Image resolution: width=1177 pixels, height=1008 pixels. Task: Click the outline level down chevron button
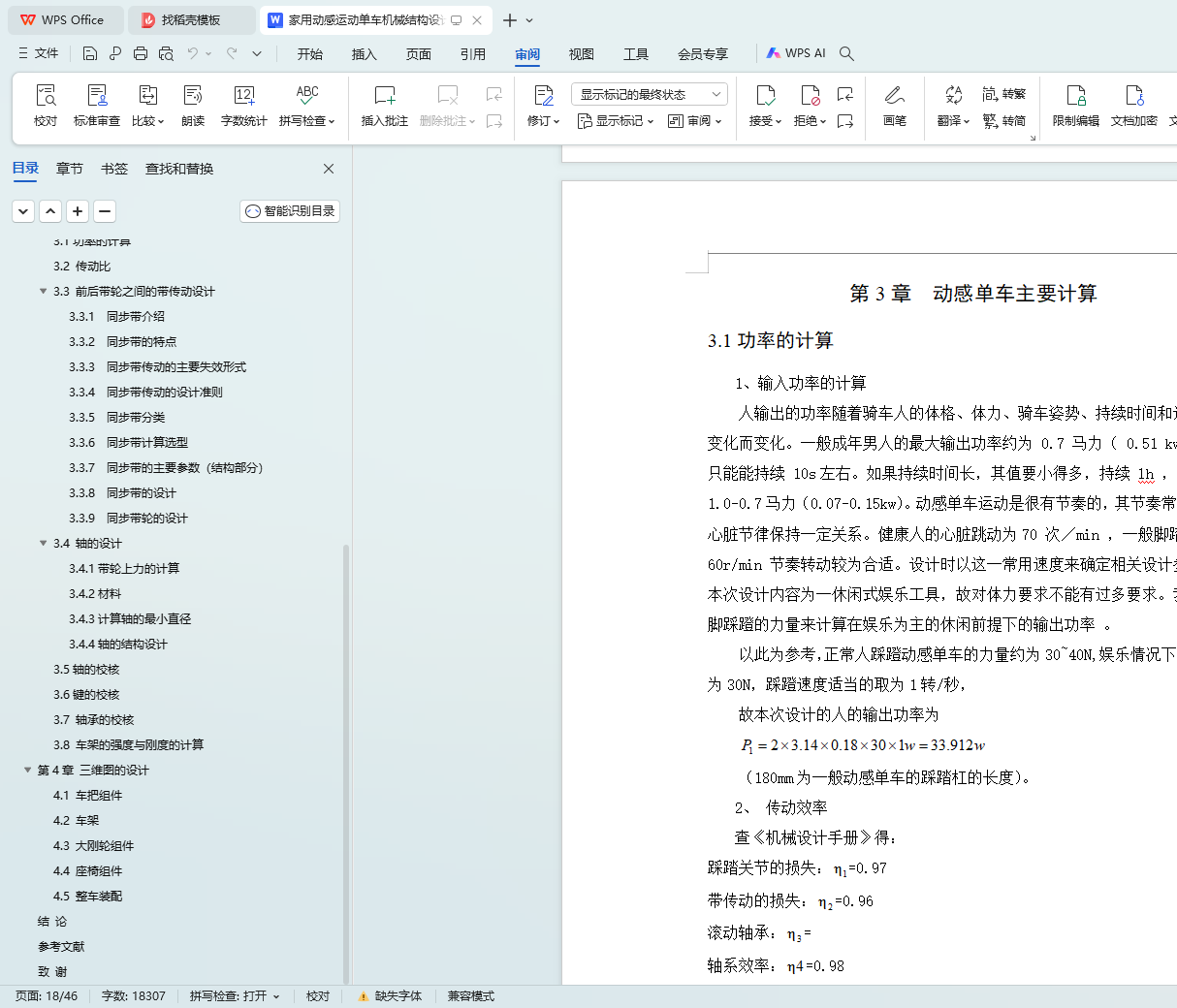(x=23, y=211)
